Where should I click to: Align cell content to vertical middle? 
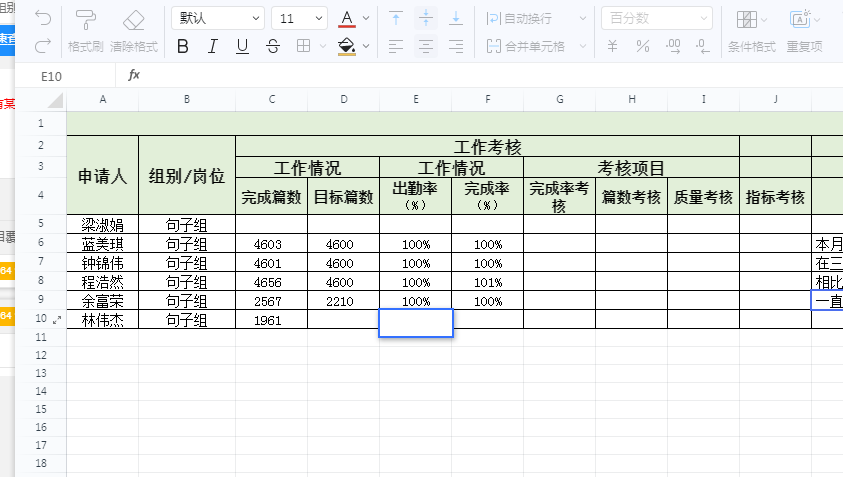coord(426,18)
